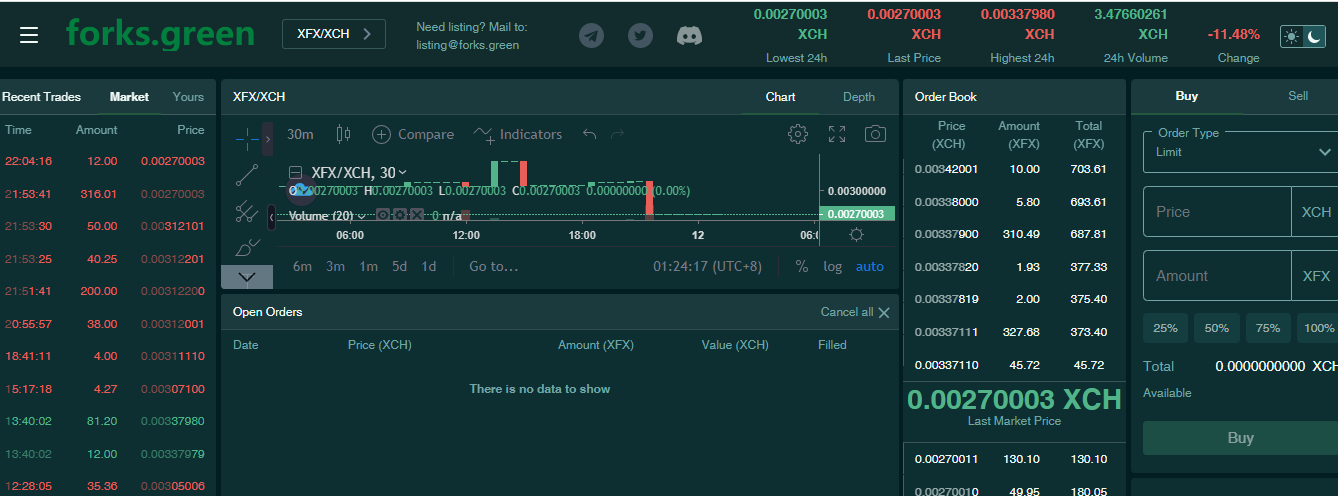
Task: Toggle the light/dark theme switch
Action: pyautogui.click(x=1302, y=36)
